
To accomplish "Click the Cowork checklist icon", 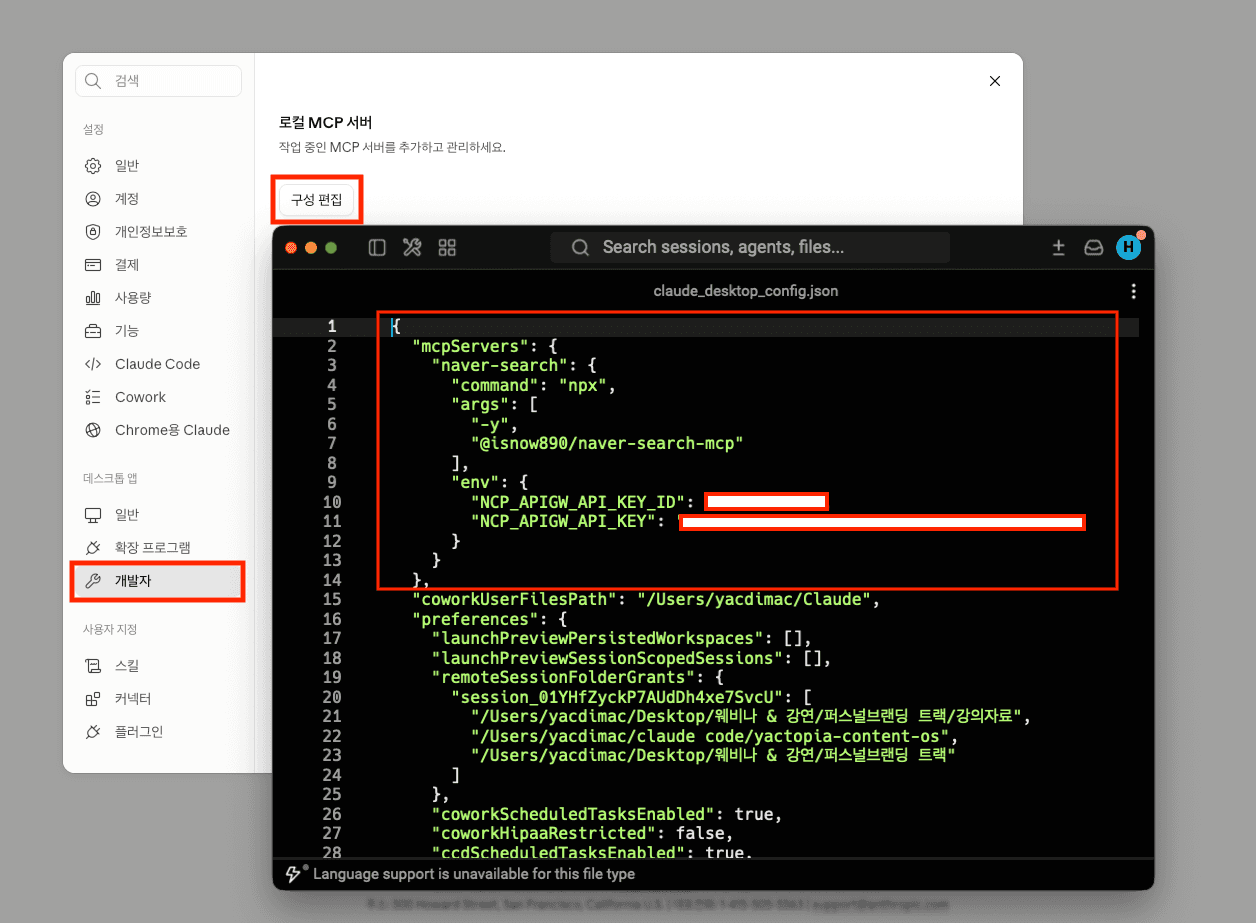I will 93,397.
